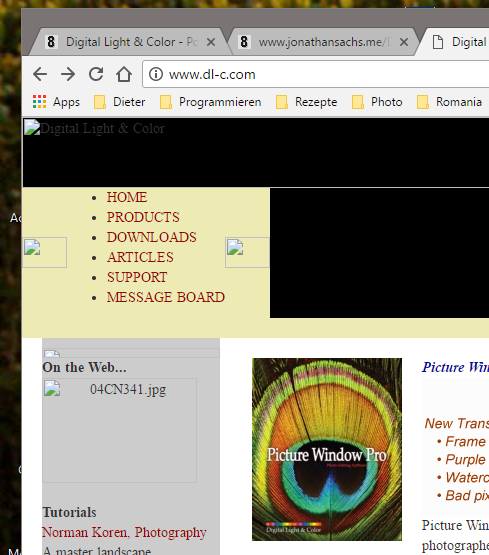489x555 pixels.
Task: Click the Tutorials sidebar heading
Action: click(69, 513)
